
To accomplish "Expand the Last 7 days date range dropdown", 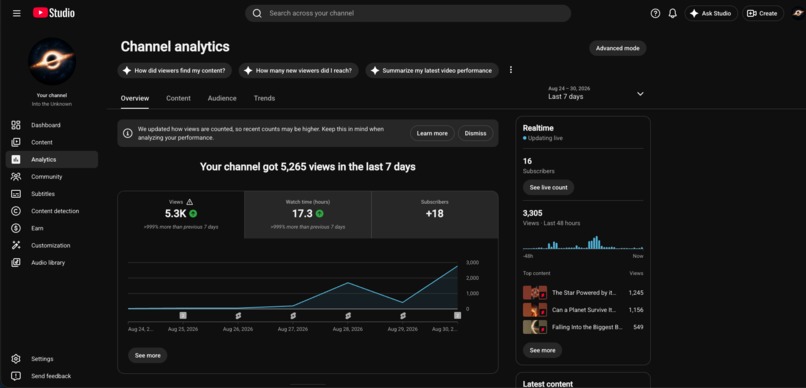I will point(596,93).
